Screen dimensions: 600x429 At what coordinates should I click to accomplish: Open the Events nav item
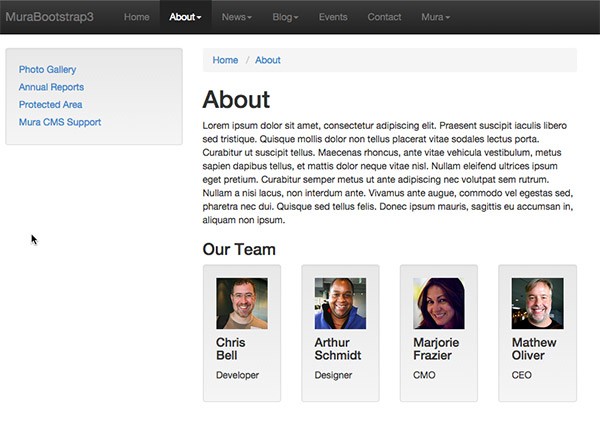click(x=333, y=17)
